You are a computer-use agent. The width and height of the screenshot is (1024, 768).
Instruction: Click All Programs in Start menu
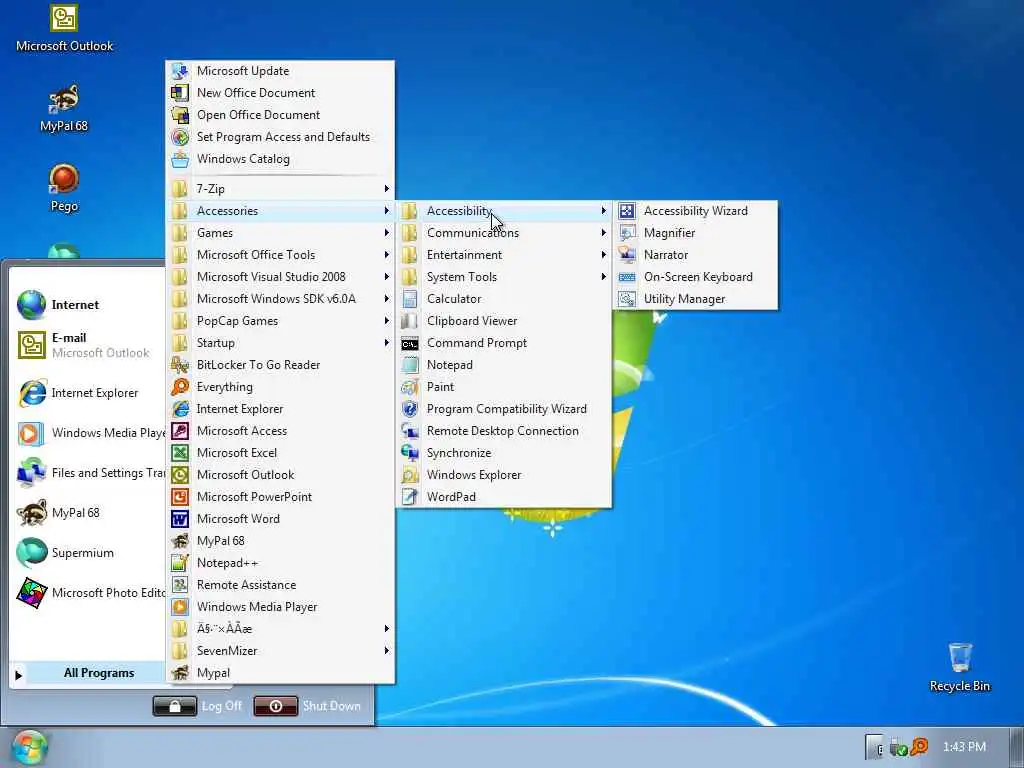88,673
